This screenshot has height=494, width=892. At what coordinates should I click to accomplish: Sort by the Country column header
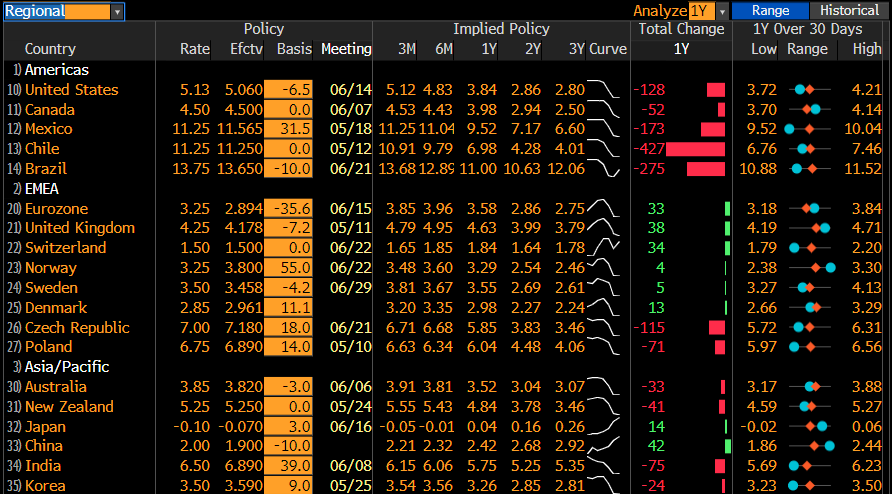(50, 49)
